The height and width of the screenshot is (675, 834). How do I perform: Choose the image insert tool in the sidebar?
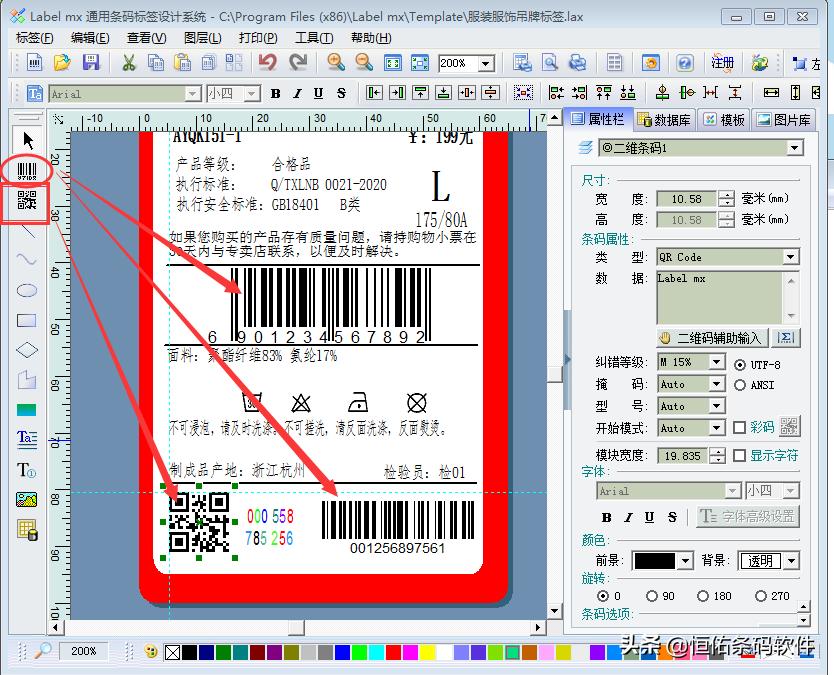point(27,496)
